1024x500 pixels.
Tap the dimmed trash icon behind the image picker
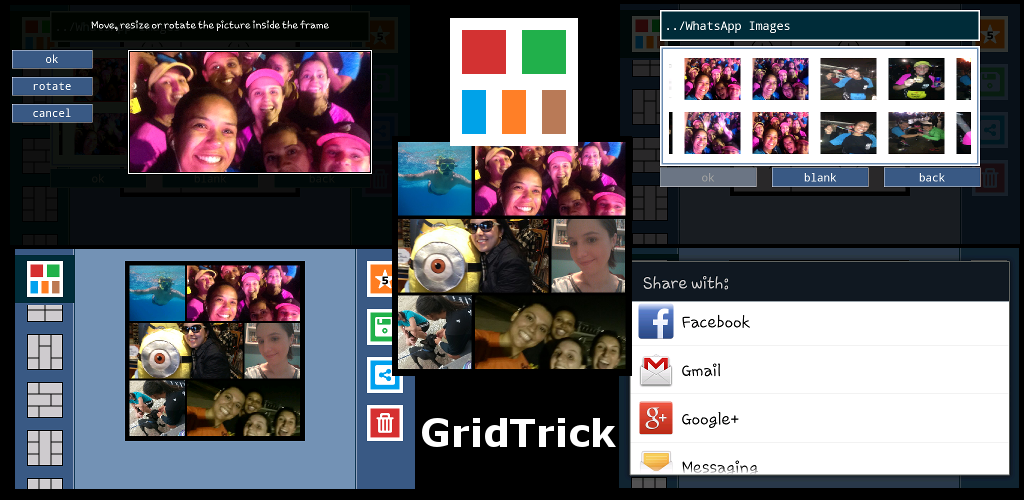pos(991,178)
